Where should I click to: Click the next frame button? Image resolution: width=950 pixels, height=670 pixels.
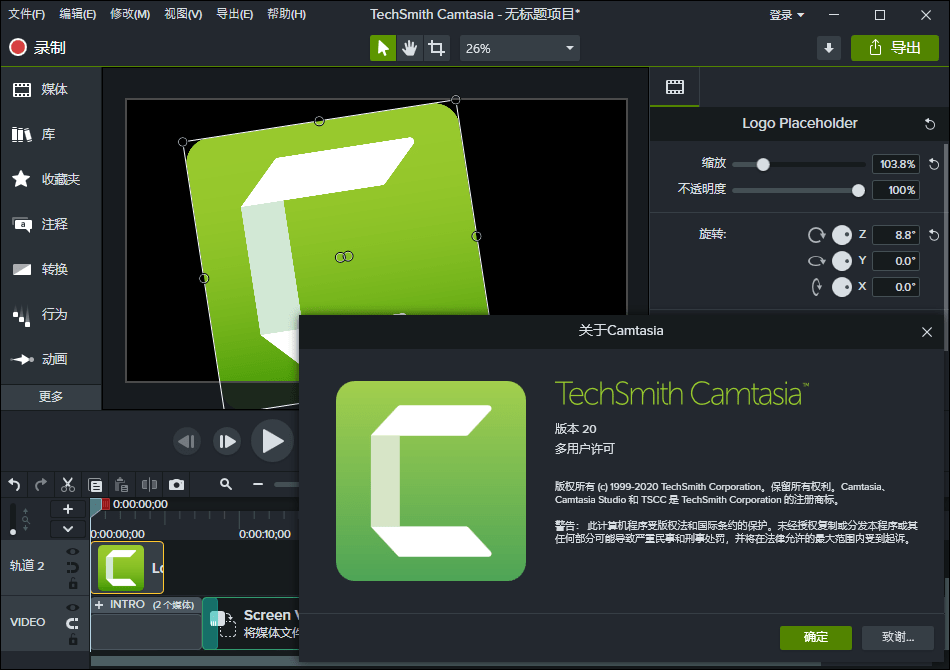[x=227, y=442]
